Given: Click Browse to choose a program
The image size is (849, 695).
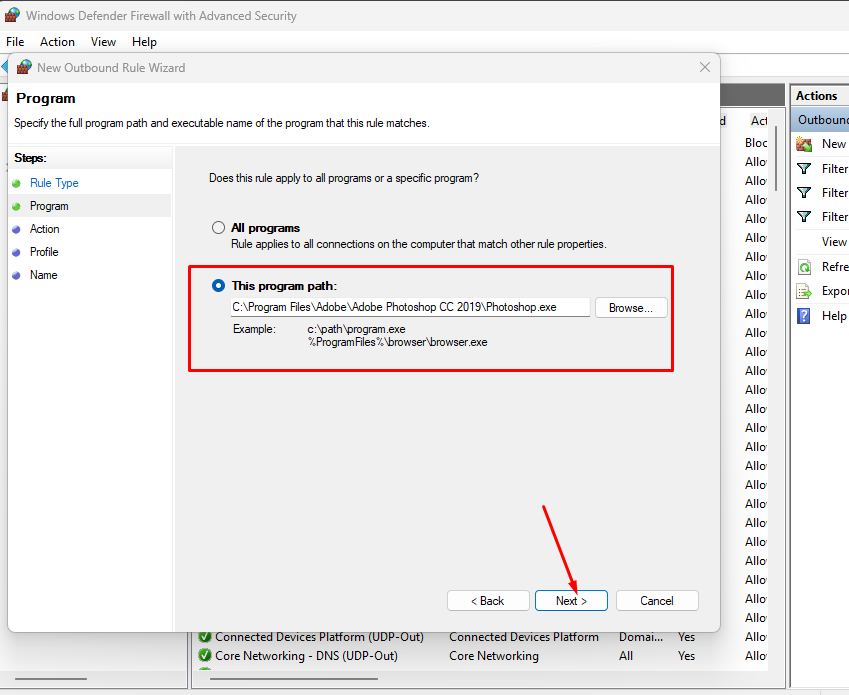Looking at the screenshot, I should tap(630, 308).
